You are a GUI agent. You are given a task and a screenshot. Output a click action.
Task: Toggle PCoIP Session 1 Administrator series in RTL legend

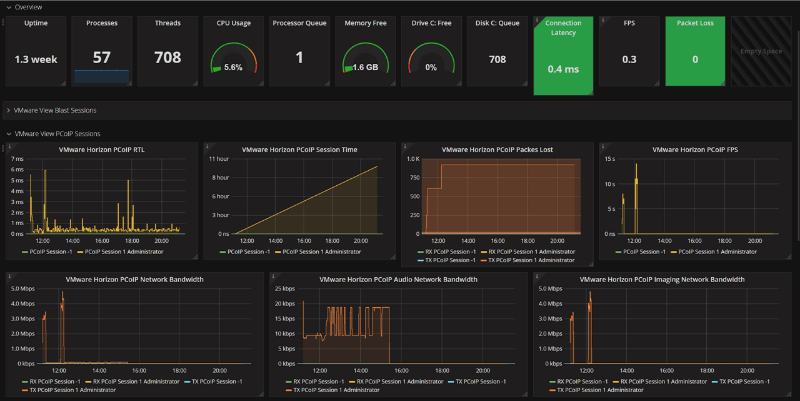(x=124, y=252)
